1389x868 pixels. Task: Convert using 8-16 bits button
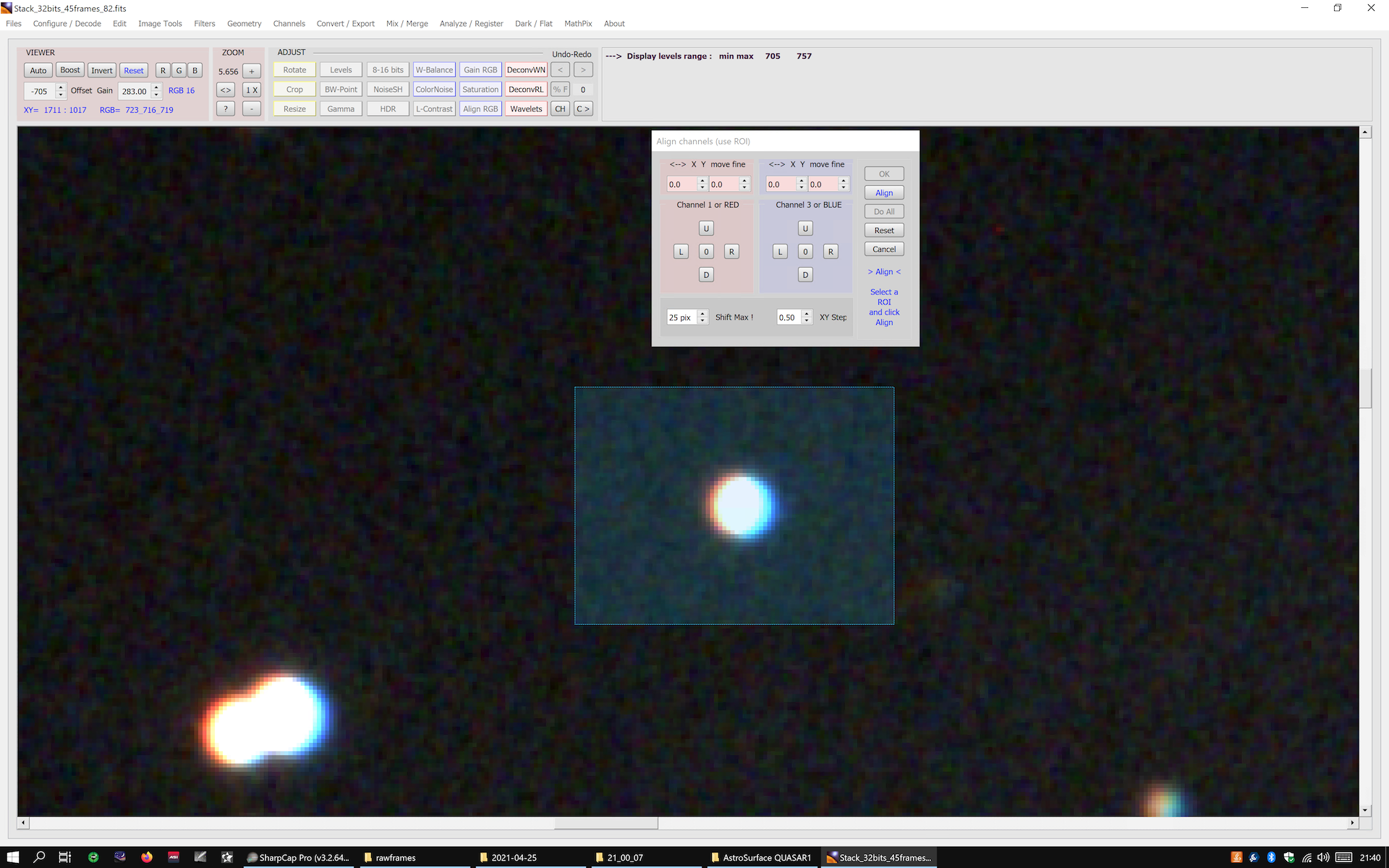[x=388, y=70]
